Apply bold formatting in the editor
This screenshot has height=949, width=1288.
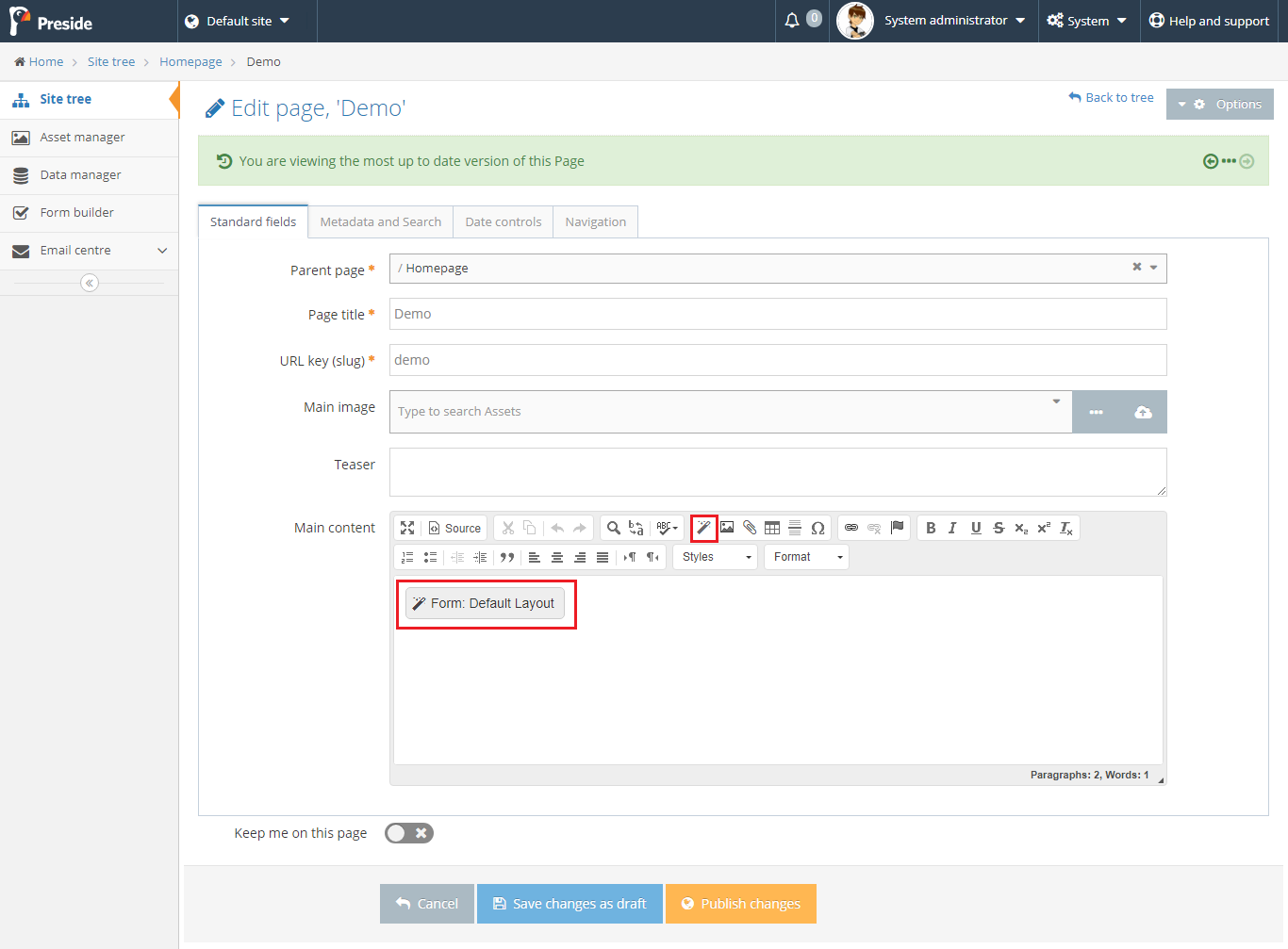931,528
